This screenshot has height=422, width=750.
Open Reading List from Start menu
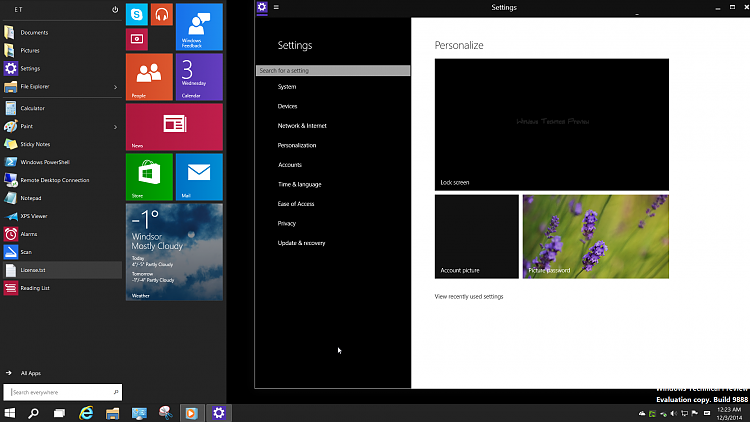pos(62,288)
